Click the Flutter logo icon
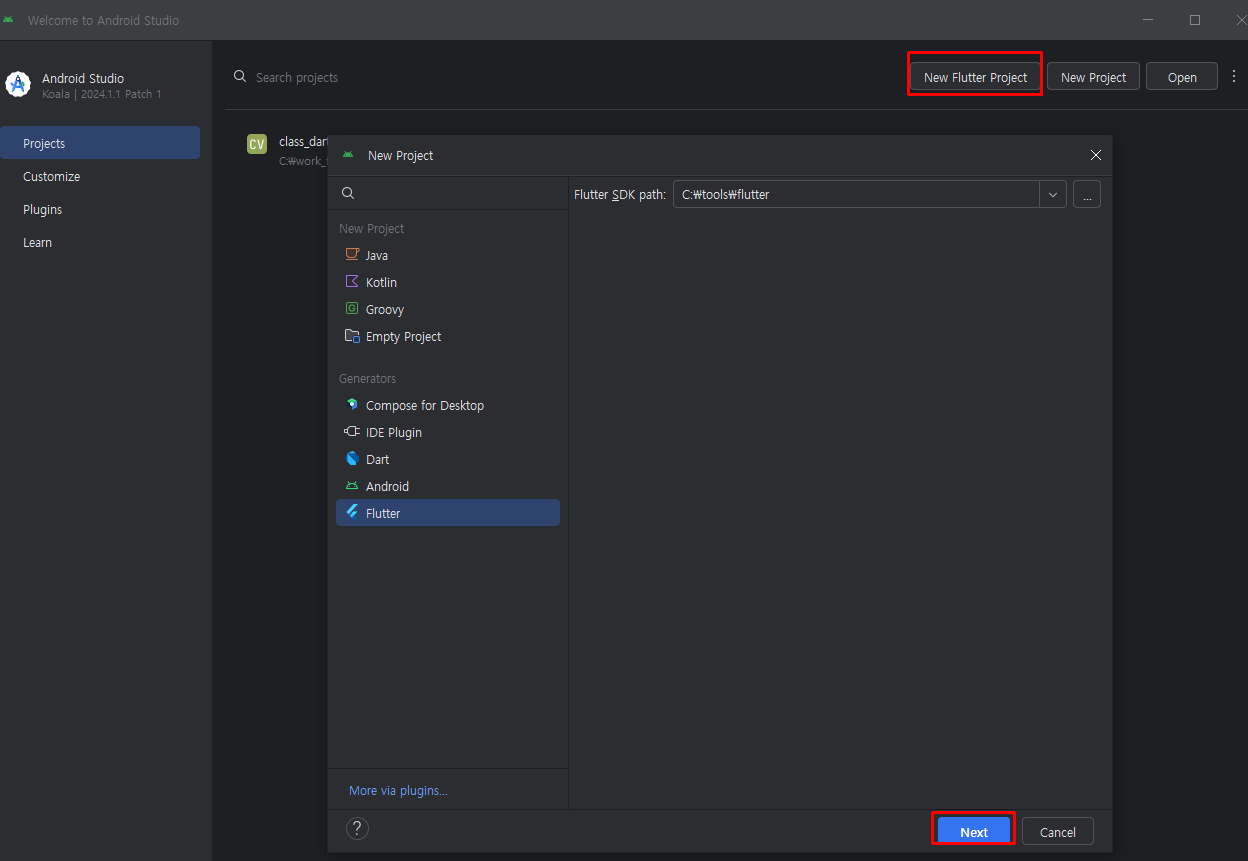Screen dimensions: 1248x861 click(x=352, y=513)
